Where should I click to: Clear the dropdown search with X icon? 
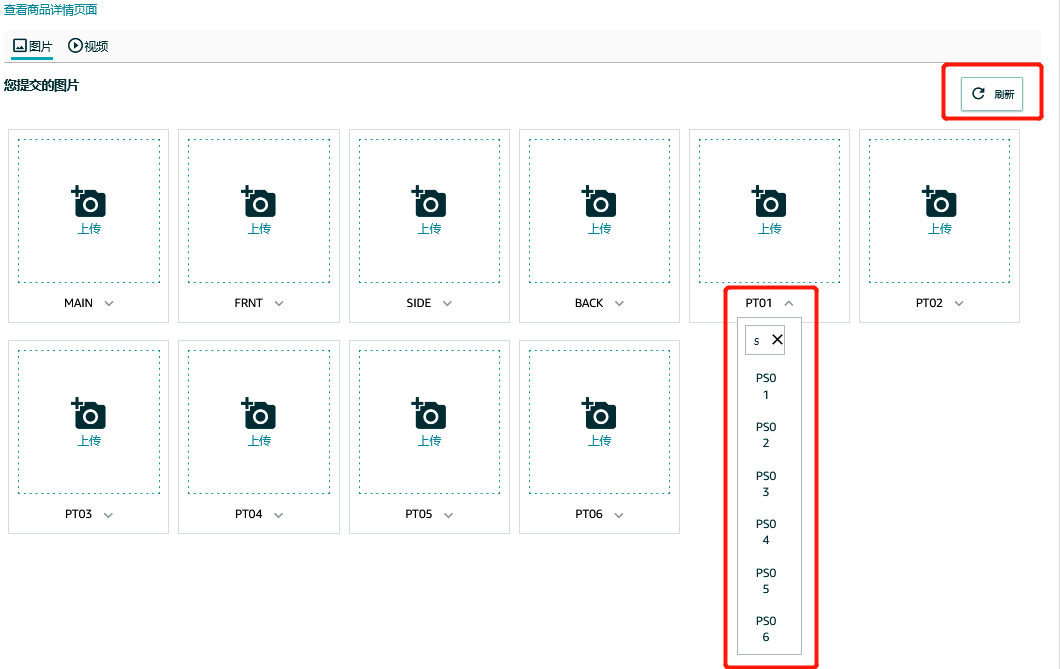pyautogui.click(x=777, y=340)
